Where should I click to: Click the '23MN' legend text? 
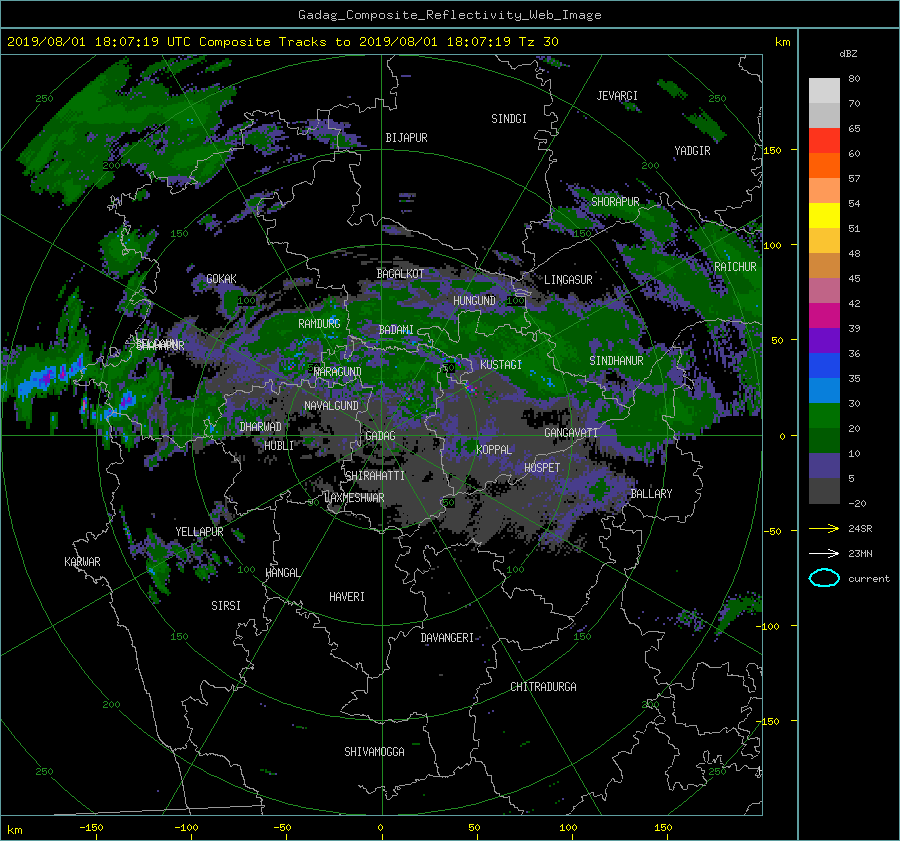[x=860, y=553]
